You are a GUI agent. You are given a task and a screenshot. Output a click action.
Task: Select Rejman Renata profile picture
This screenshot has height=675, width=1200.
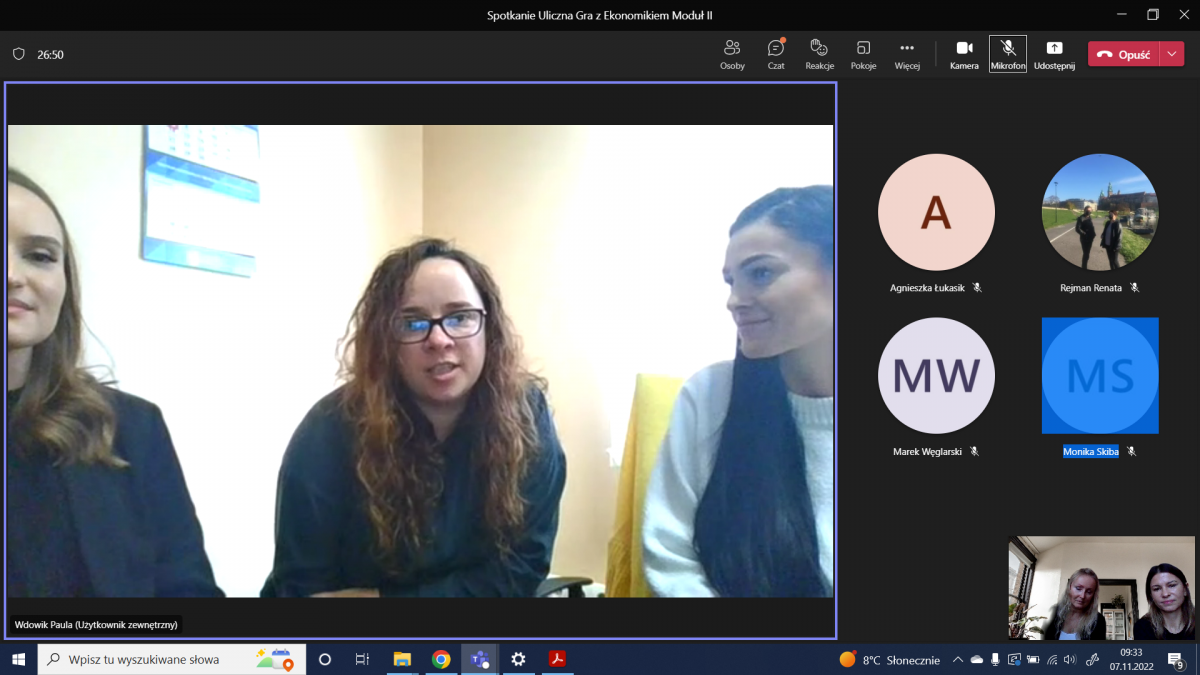pos(1100,212)
